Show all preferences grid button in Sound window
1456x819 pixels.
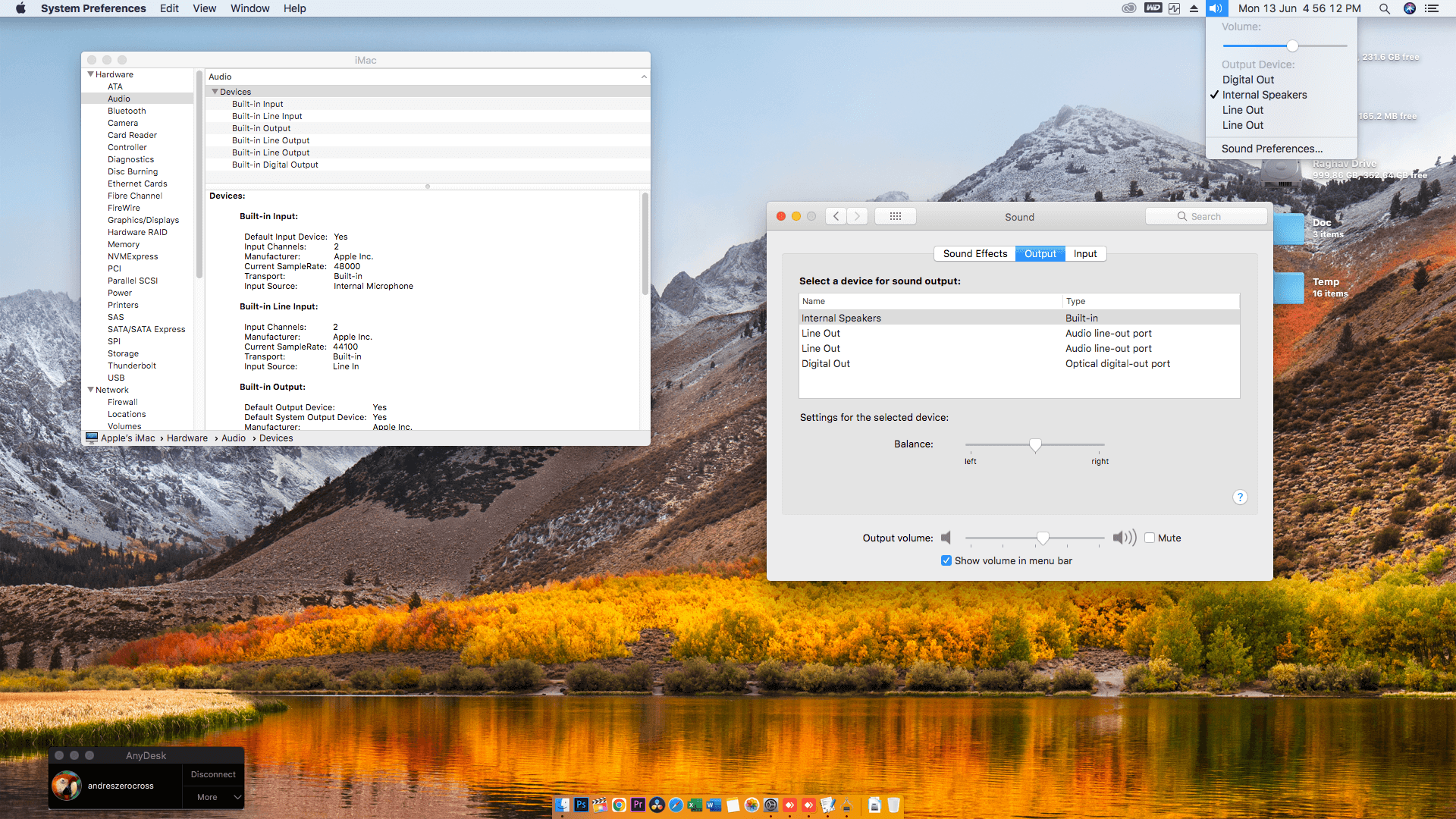895,216
